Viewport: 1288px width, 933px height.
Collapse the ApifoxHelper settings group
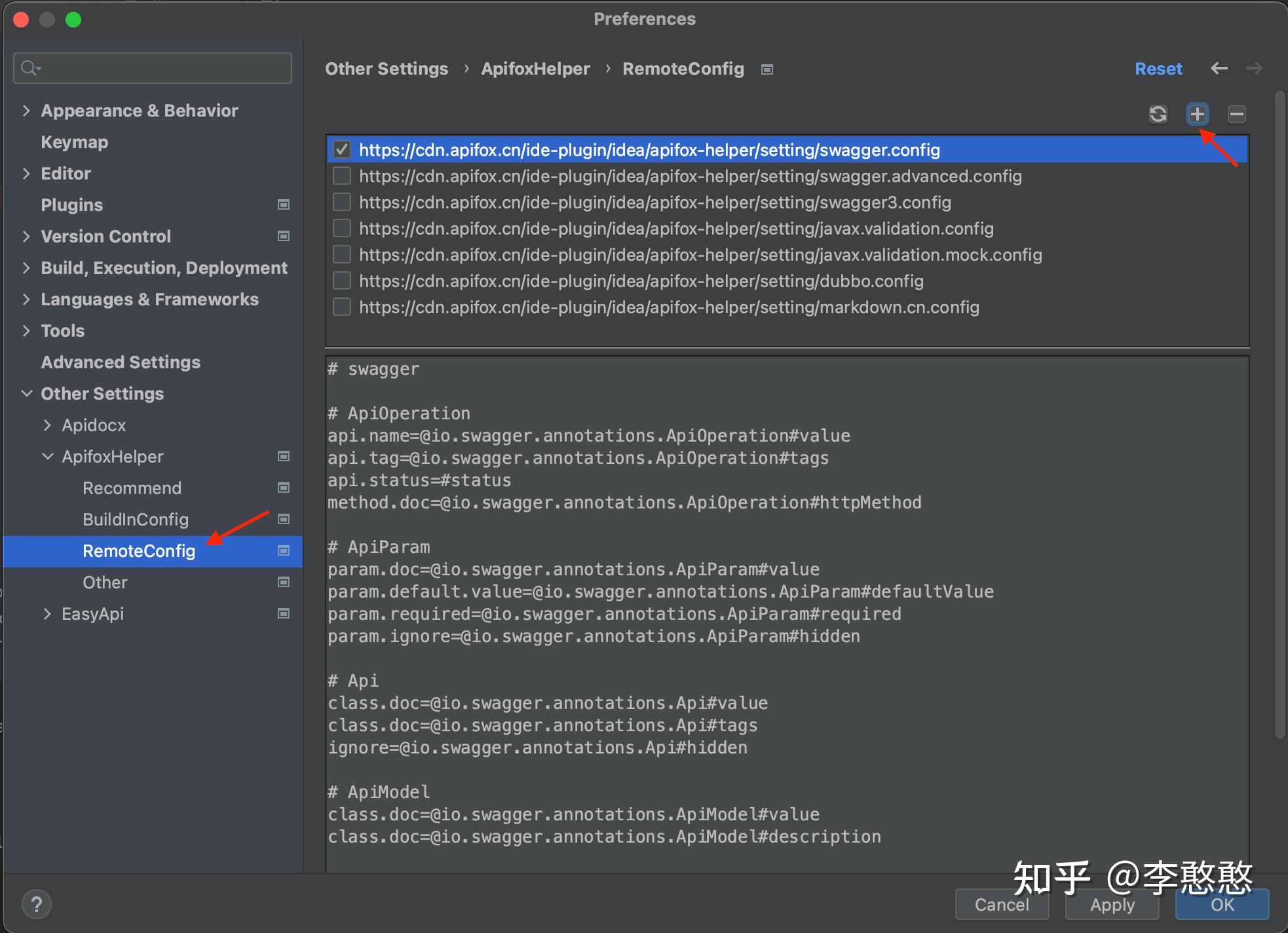pyautogui.click(x=47, y=456)
